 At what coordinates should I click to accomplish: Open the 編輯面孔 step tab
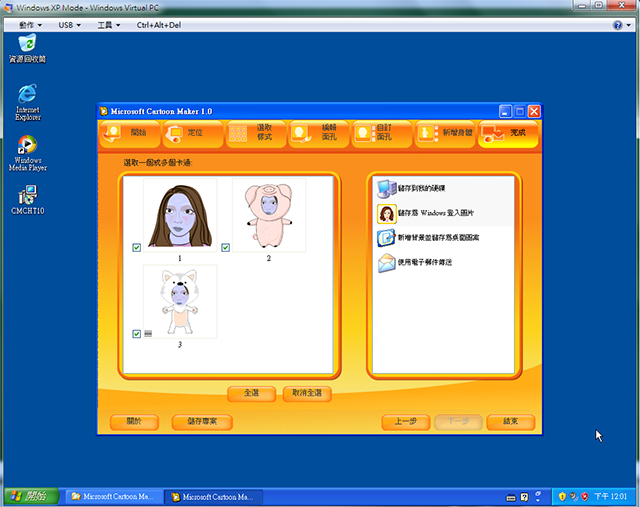(x=319, y=133)
